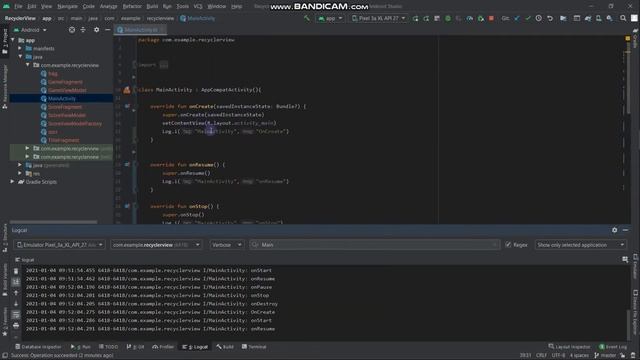This screenshot has width=640, height=360.
Task: Click the Logcat down arrow icon
Action: point(16,303)
